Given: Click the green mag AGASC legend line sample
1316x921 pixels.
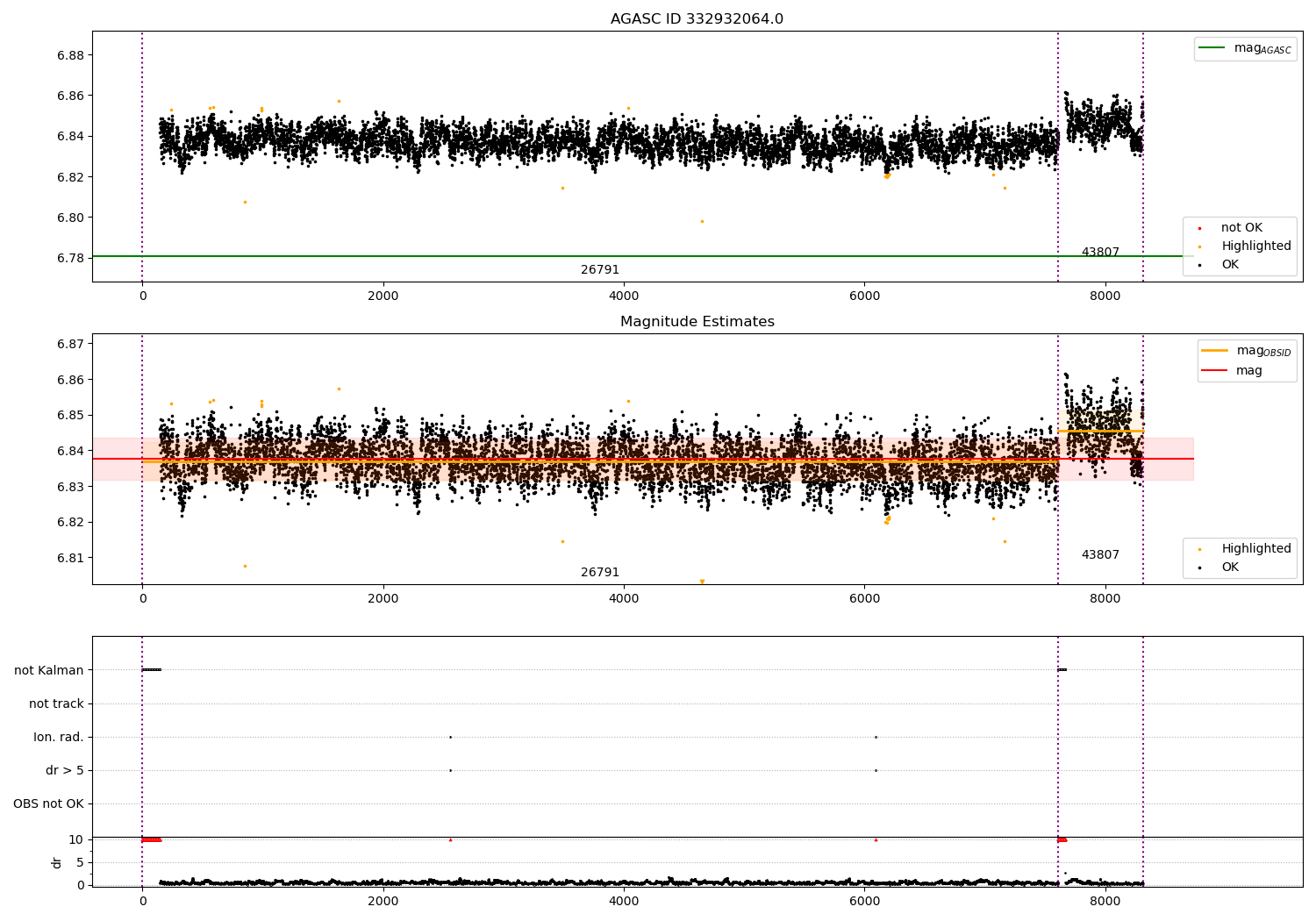Looking at the screenshot, I should (1212, 48).
